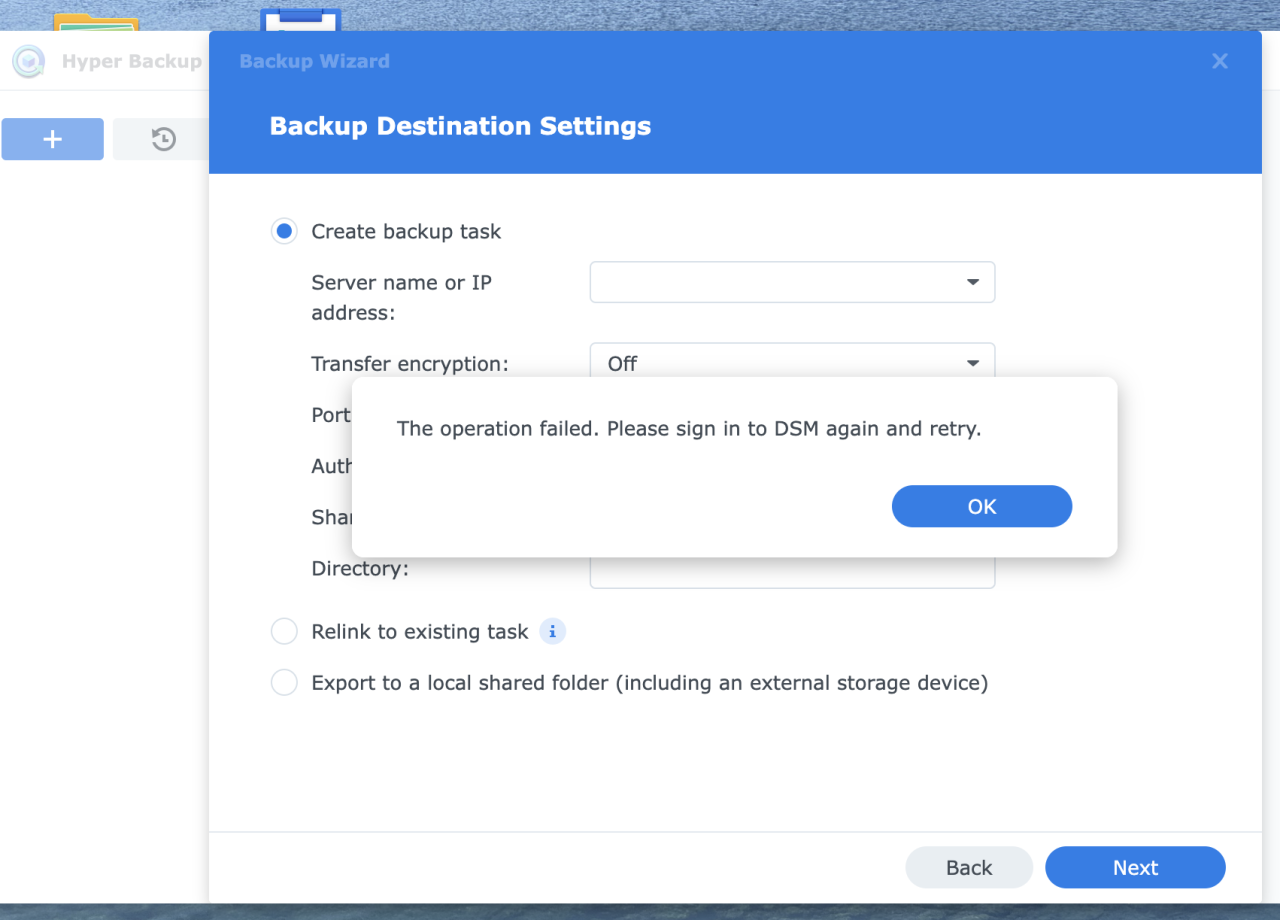Open backup version restore using the clock-arrow icon

pyautogui.click(x=161, y=139)
